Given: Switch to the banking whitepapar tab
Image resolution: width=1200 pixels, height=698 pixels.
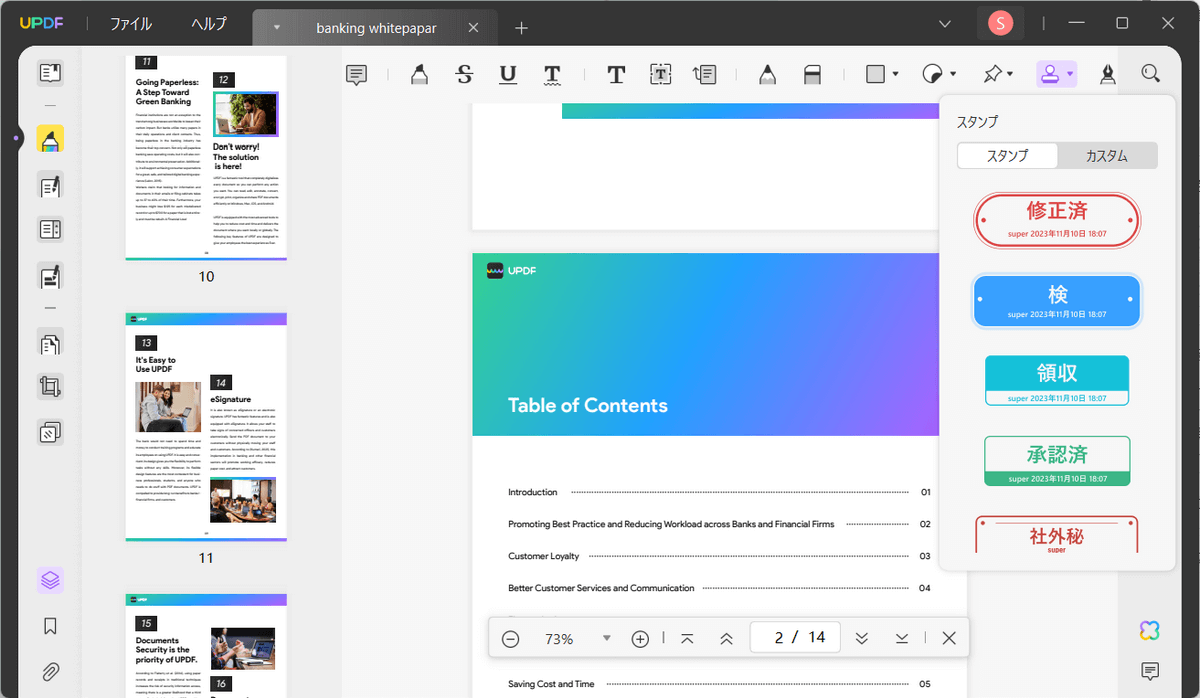Looking at the screenshot, I should (x=376, y=28).
